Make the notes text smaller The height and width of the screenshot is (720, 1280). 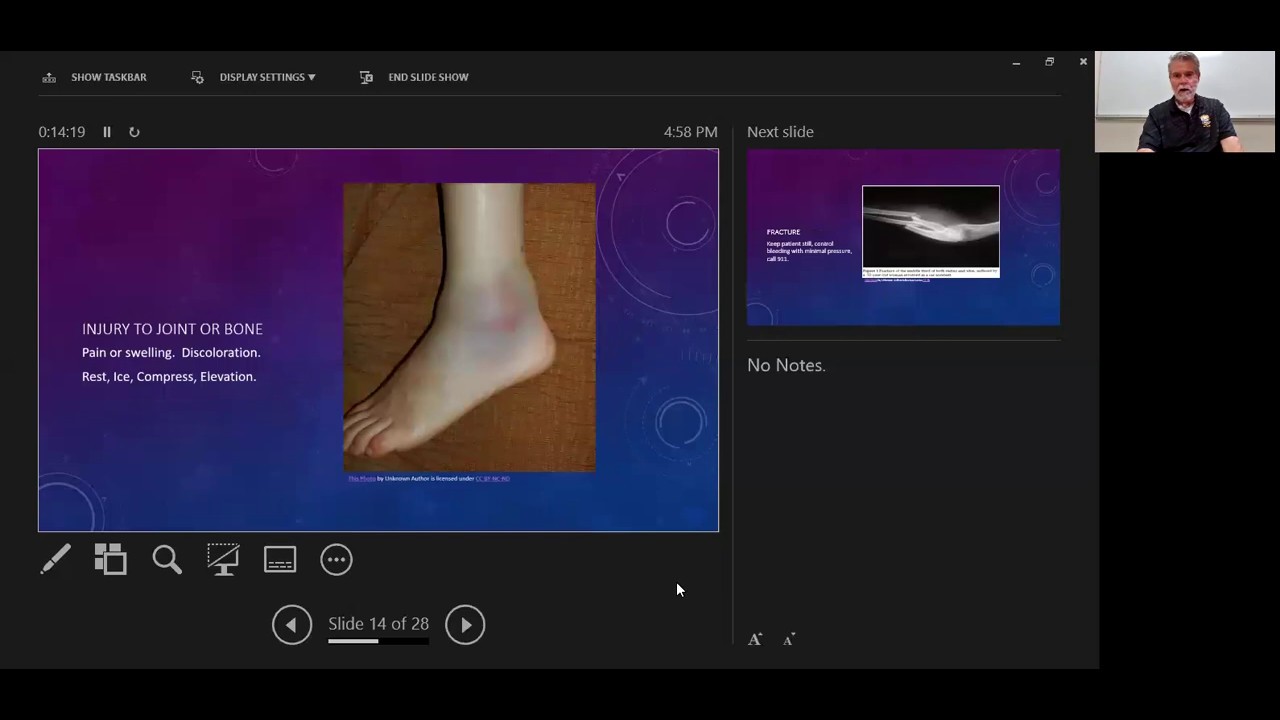click(x=789, y=639)
